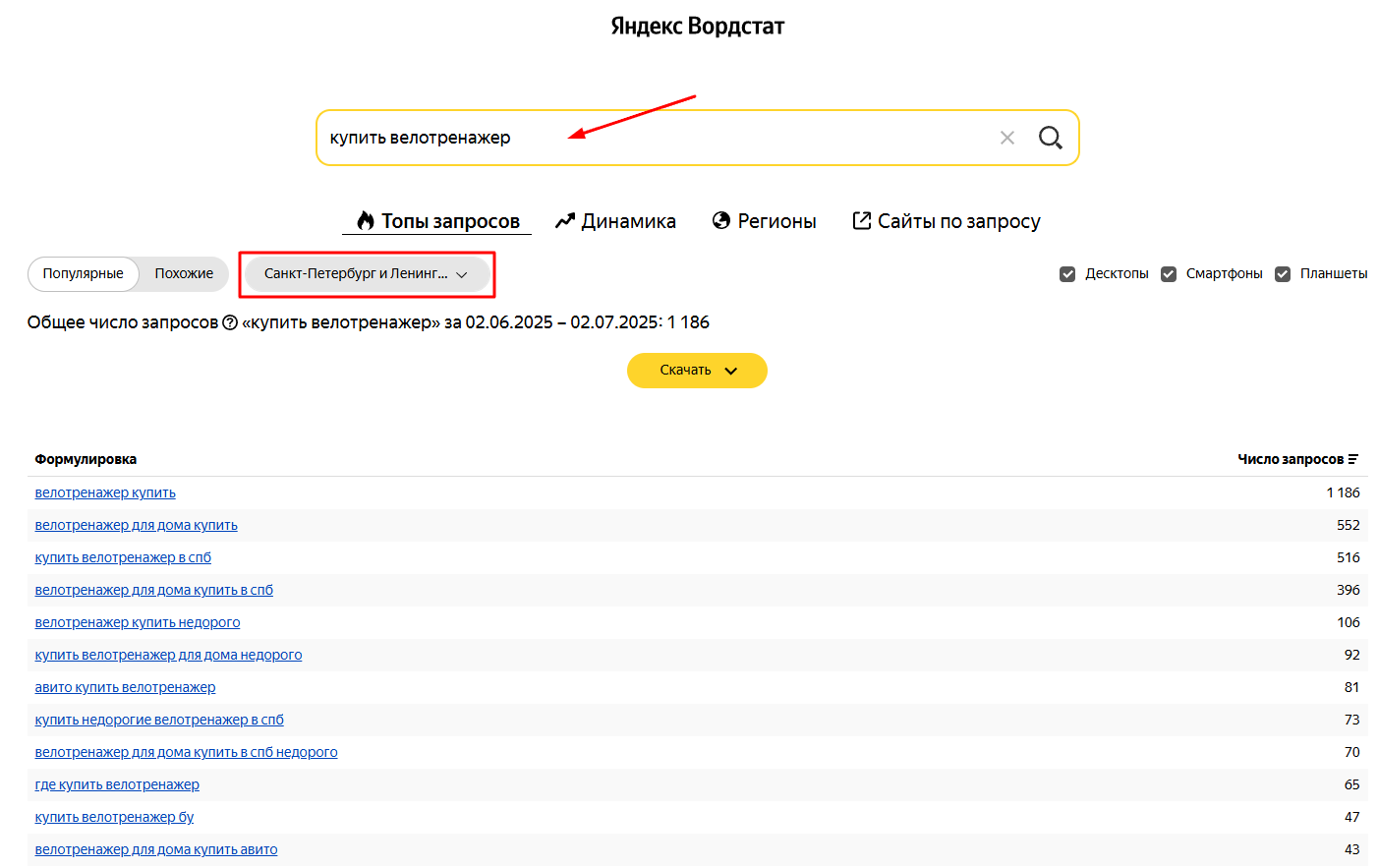The width and height of the screenshot is (1378, 868).
Task: Open the Санкт-Петербург region dropdown
Action: point(367,274)
